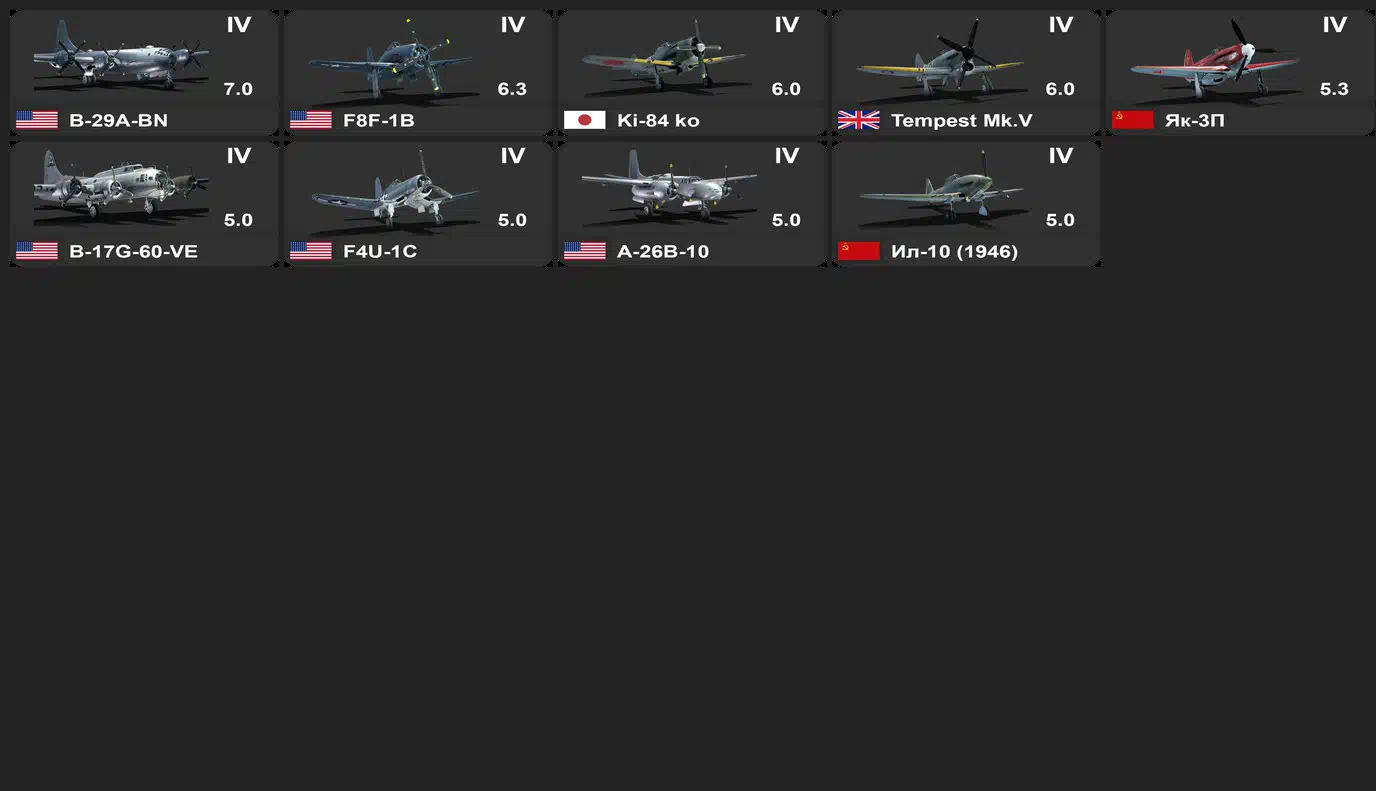The height and width of the screenshot is (791, 1376).
Task: Click the Soviet flag beside Як-3П
Action: coord(1133,120)
